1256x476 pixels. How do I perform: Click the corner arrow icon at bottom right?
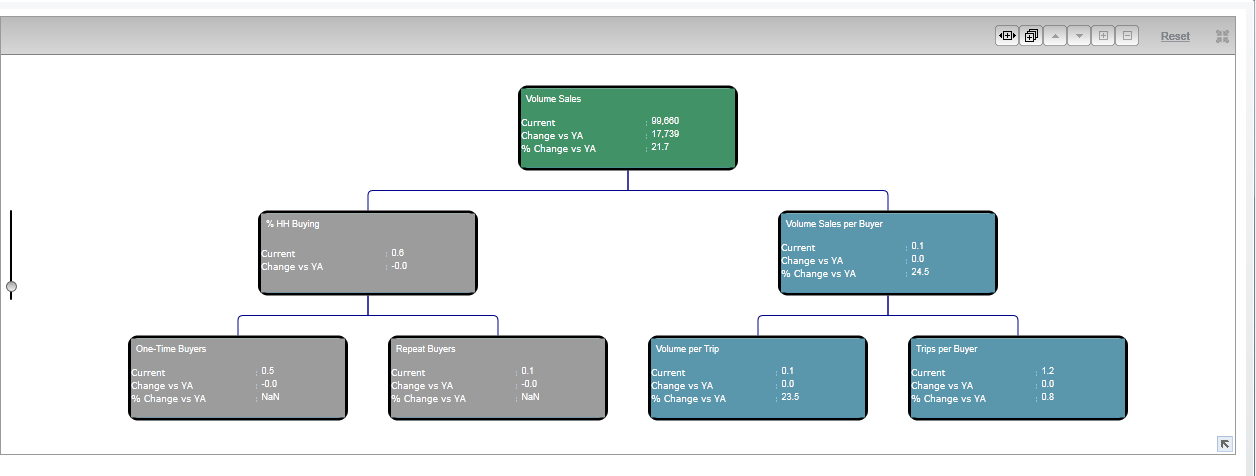pos(1225,444)
